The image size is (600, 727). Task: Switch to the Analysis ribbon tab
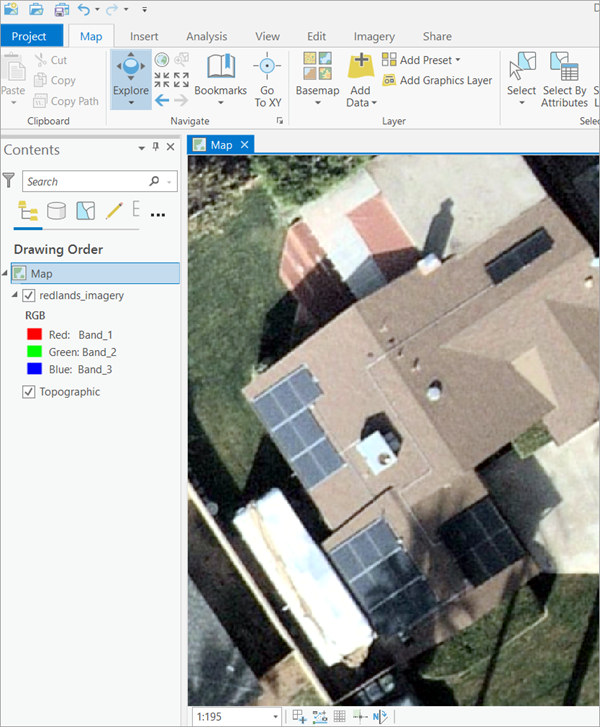point(206,36)
